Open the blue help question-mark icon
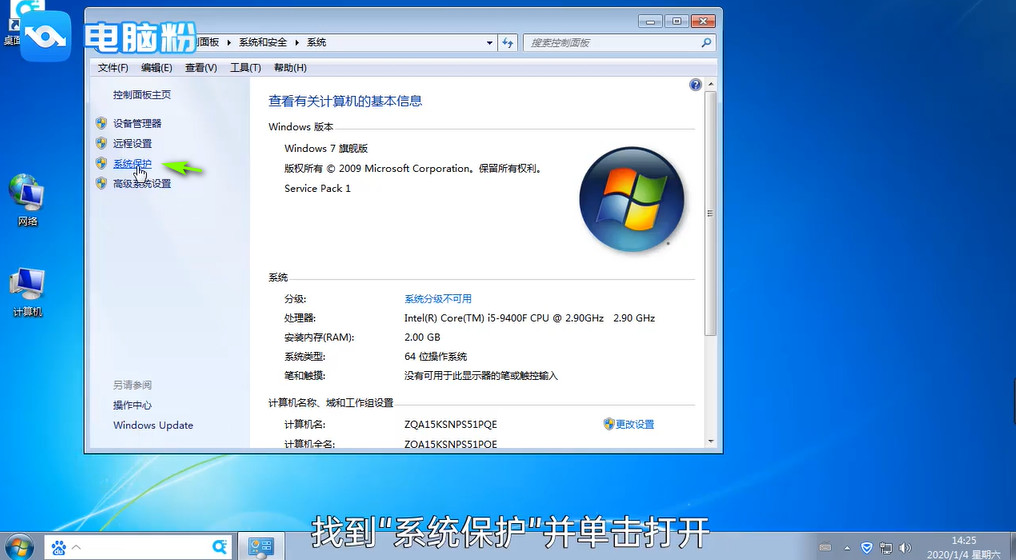The width and height of the screenshot is (1016, 560). [x=695, y=84]
